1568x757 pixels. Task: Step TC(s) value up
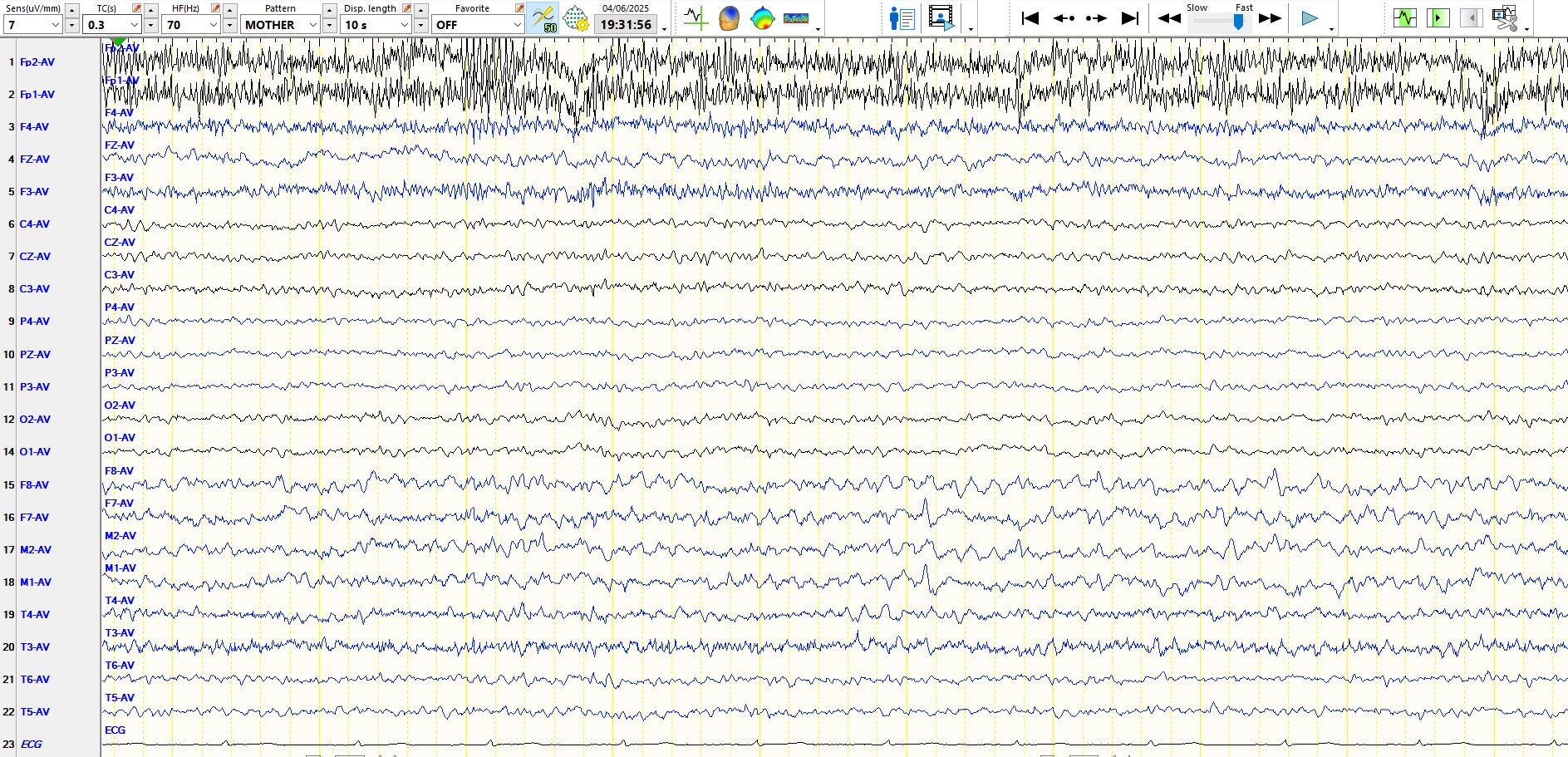[150, 10]
